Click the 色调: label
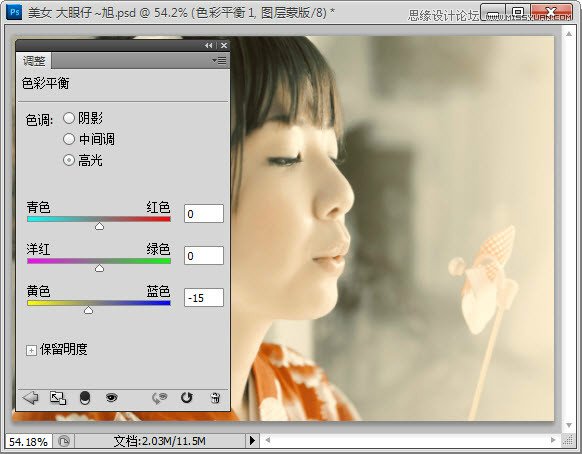Image resolution: width=582 pixels, height=454 pixels. (39, 120)
